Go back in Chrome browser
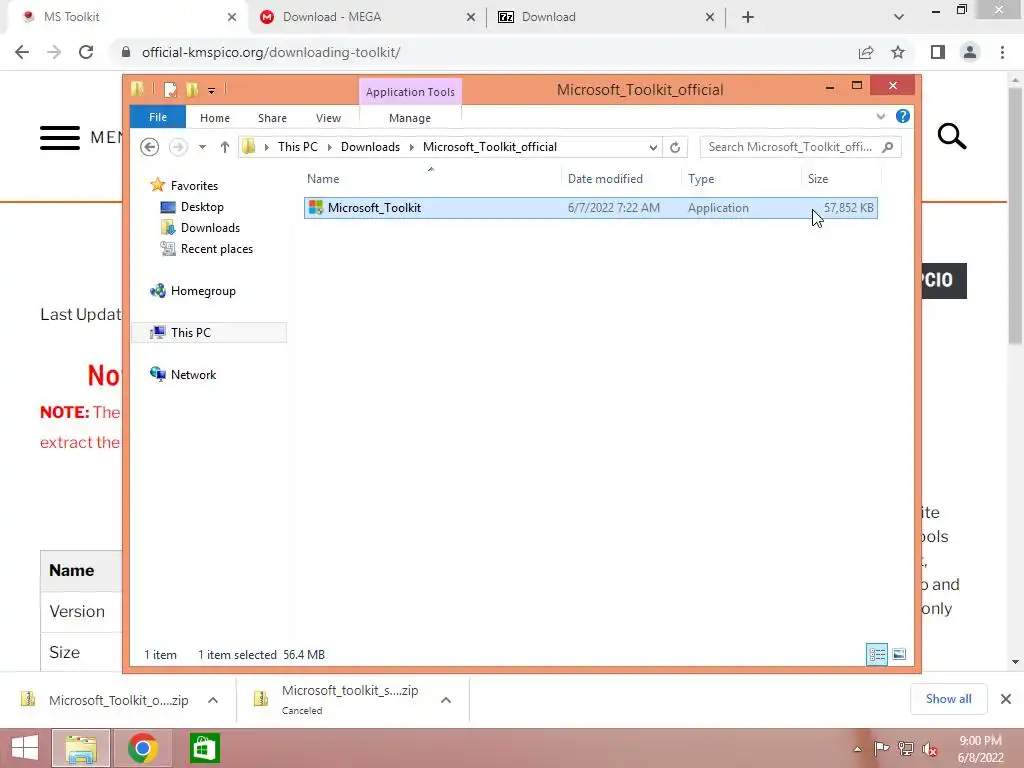Viewport: 1024px width, 768px height. tap(22, 52)
